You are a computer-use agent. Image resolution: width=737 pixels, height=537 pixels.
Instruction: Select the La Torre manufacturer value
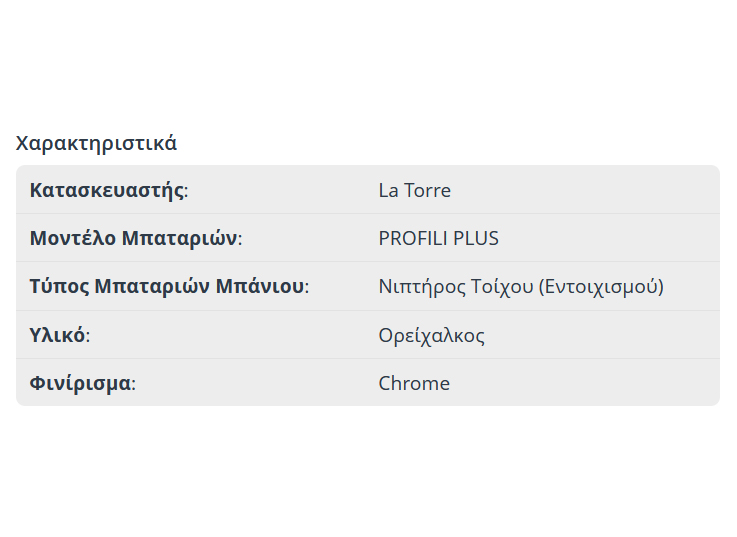414,190
